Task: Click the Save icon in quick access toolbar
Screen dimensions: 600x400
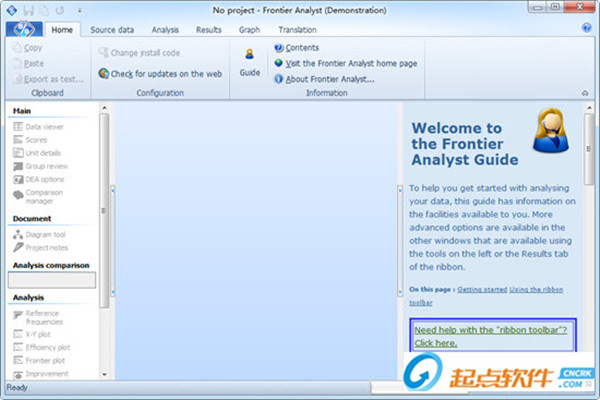Action: (28, 10)
